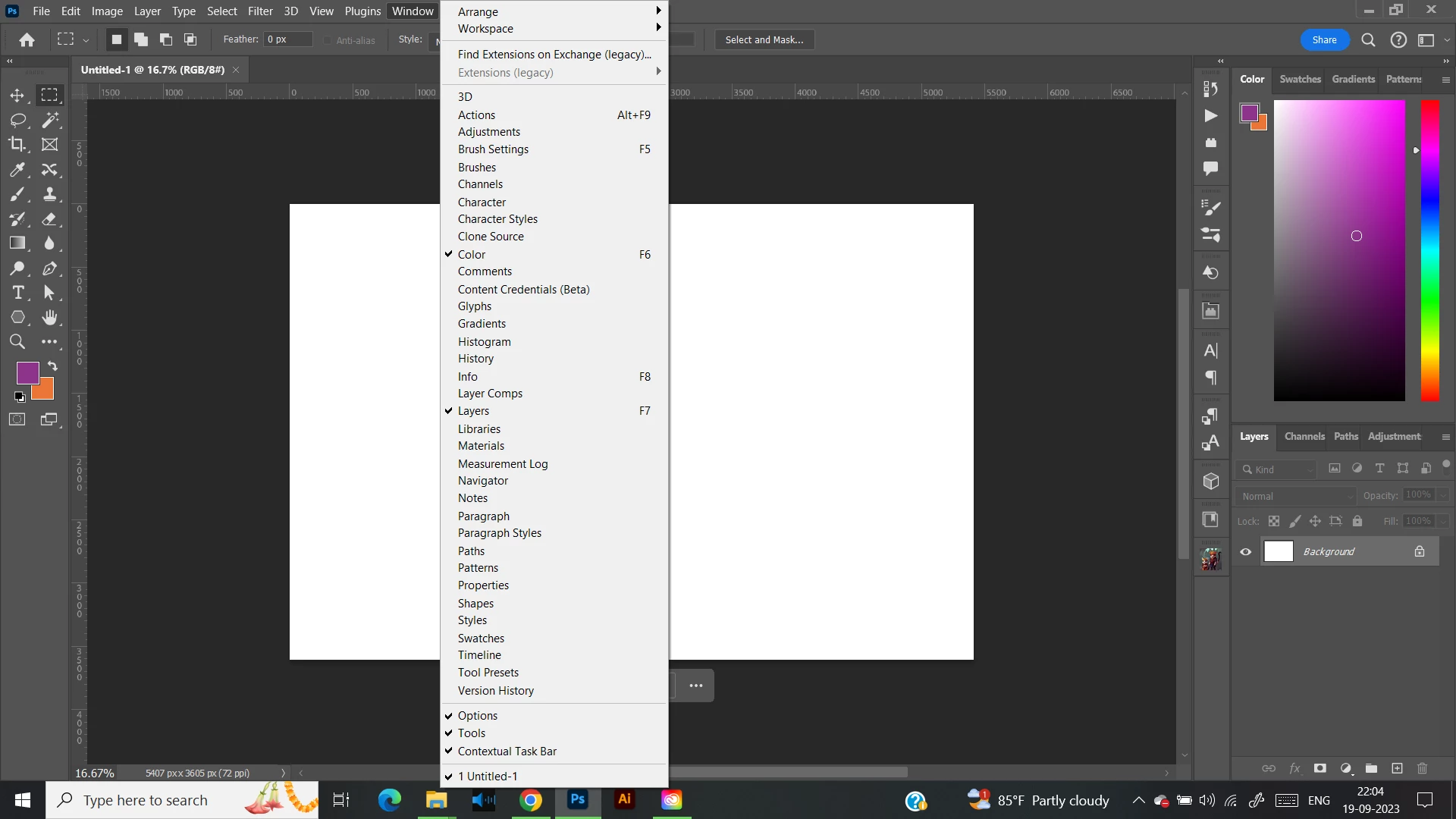Click the Eraser tool icon
The image size is (1456, 819).
(50, 219)
